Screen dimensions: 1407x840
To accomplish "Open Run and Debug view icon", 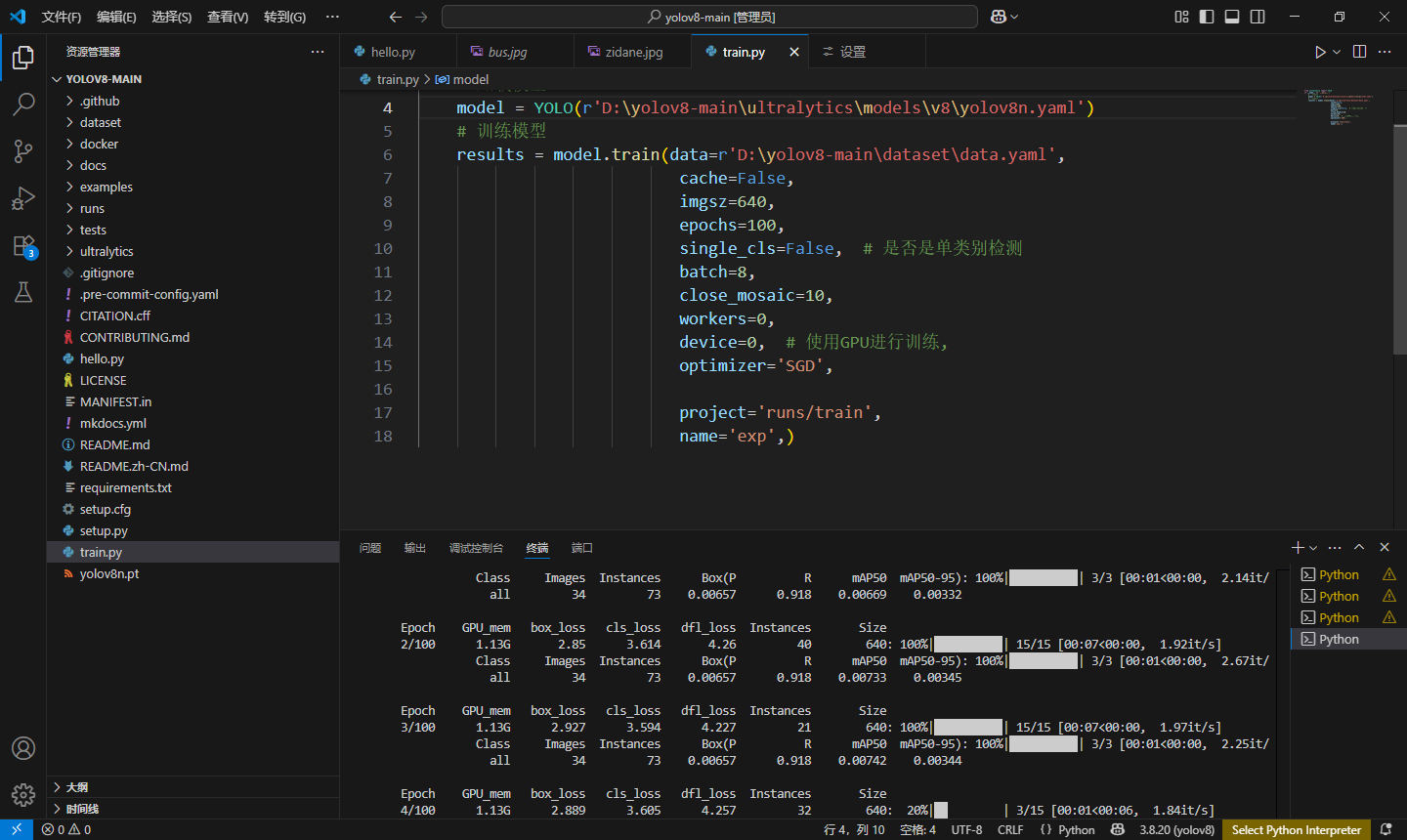I will (23, 198).
